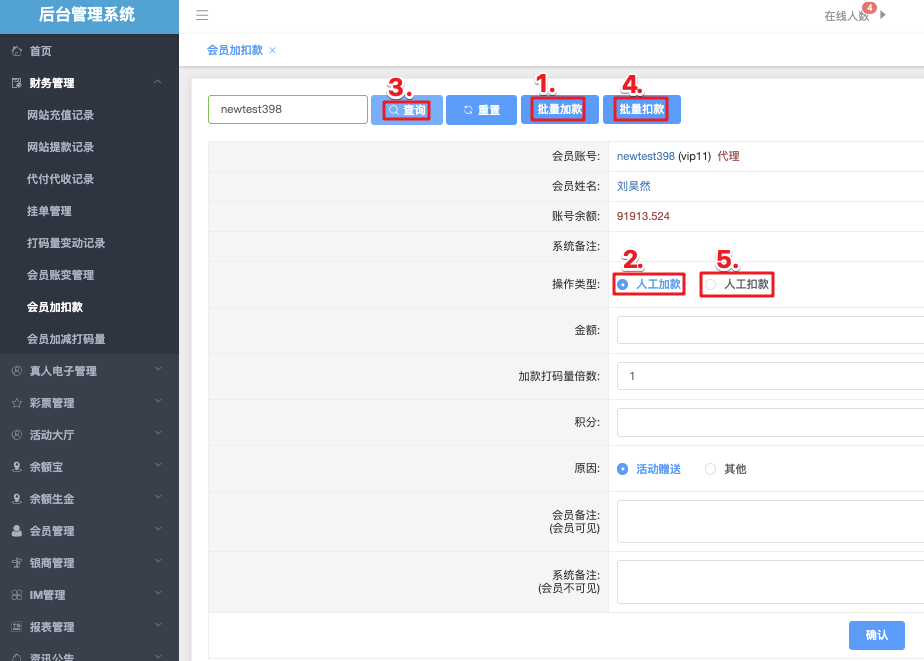Click the hamburger menu collapse icon

pos(202,15)
